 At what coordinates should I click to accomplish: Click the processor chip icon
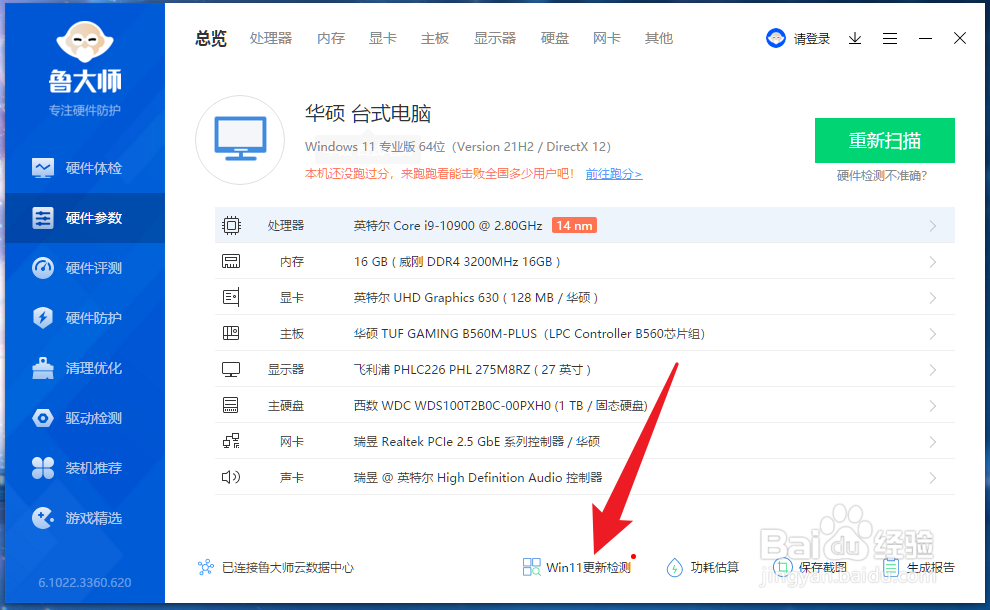(231, 225)
